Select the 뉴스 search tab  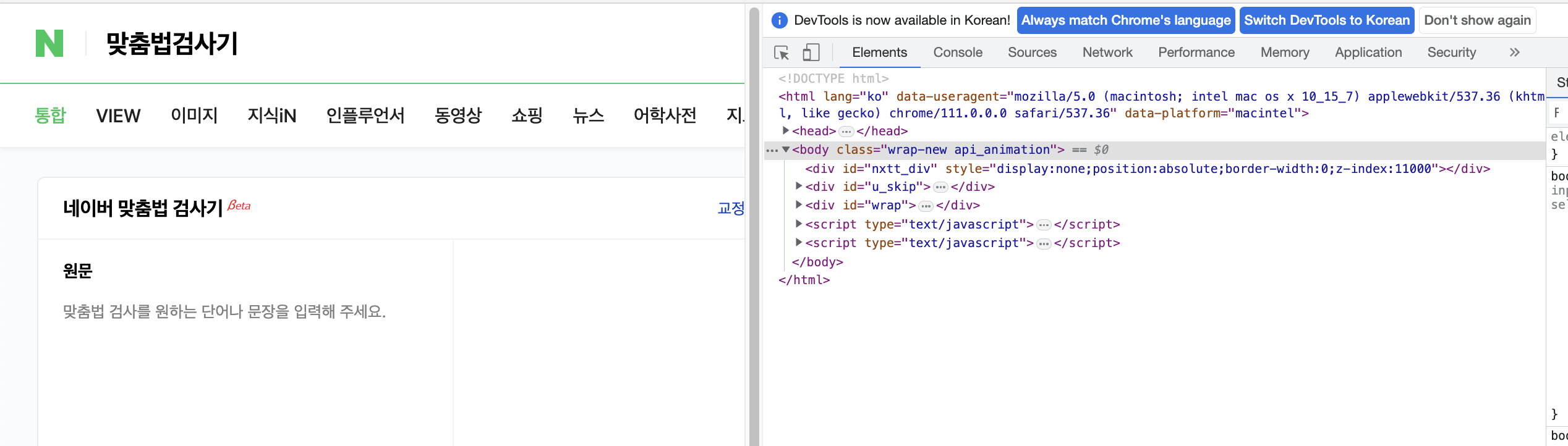[588, 116]
